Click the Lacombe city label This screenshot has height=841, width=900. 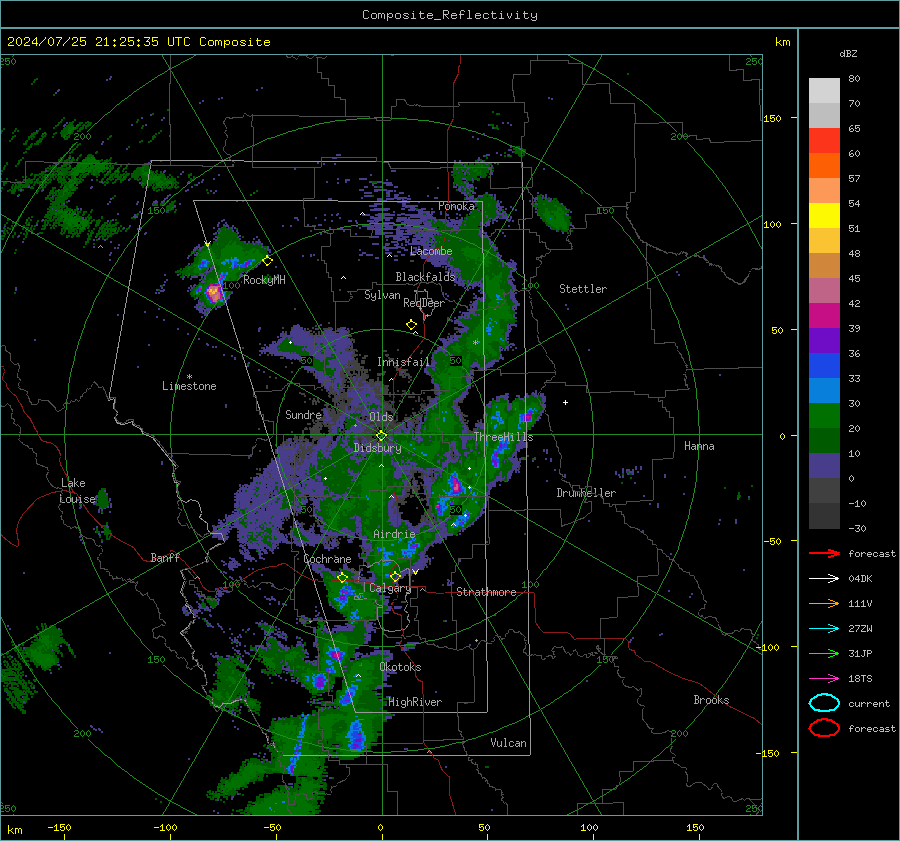point(431,251)
